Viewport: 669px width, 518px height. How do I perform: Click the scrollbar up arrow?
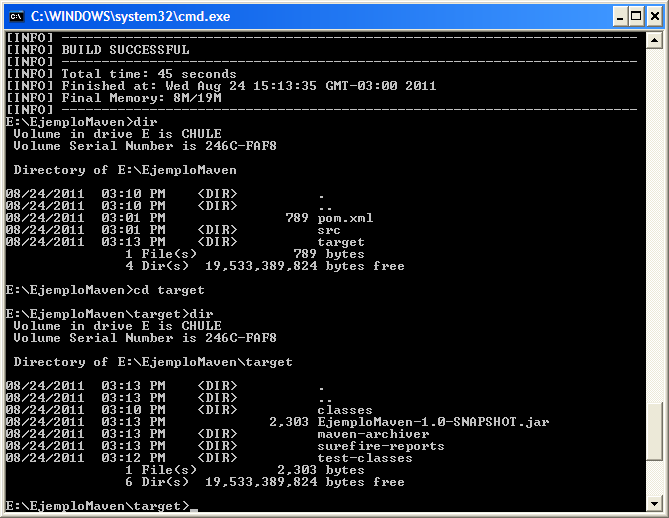click(654, 41)
